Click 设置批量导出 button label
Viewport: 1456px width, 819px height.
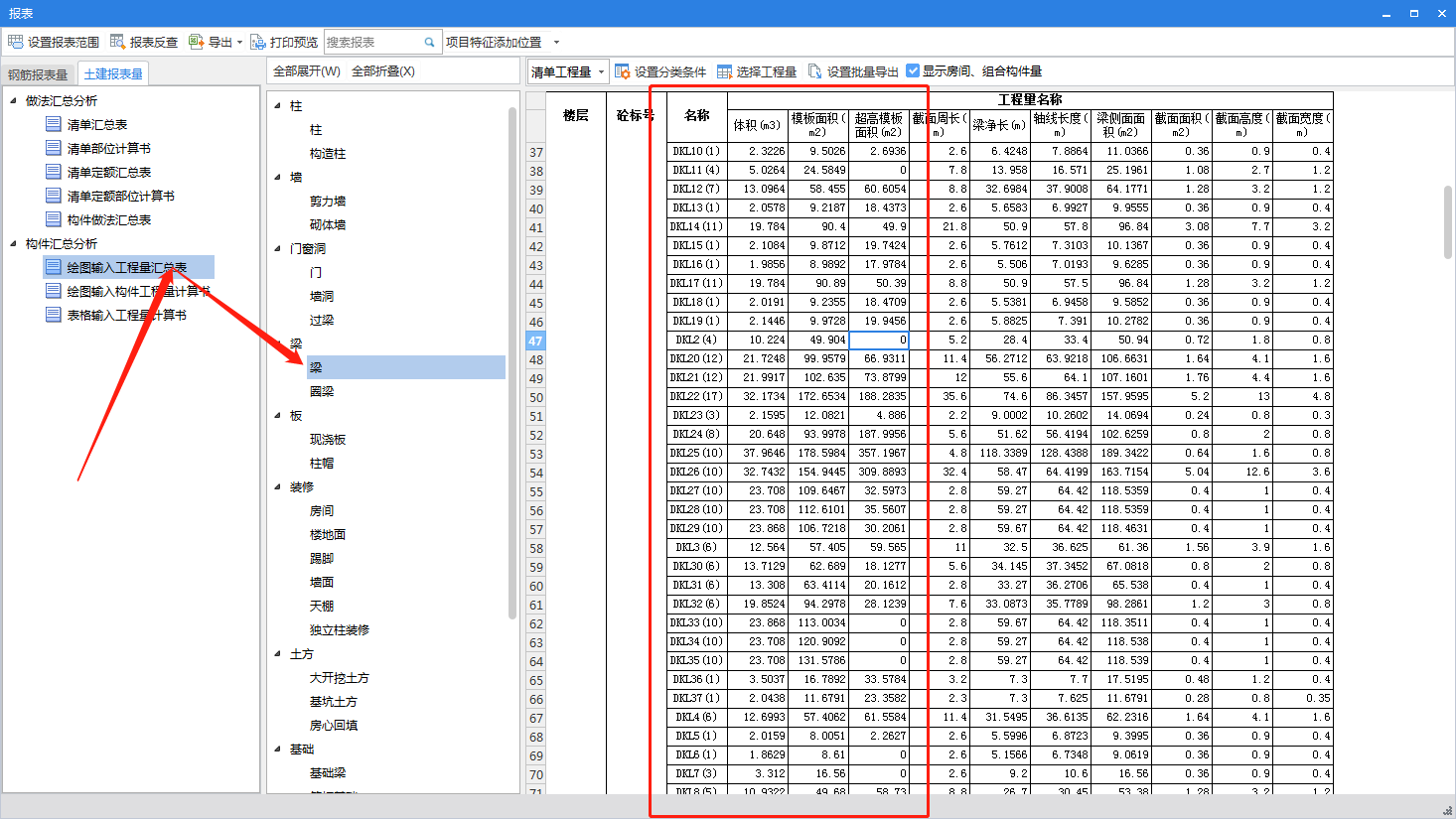[863, 71]
